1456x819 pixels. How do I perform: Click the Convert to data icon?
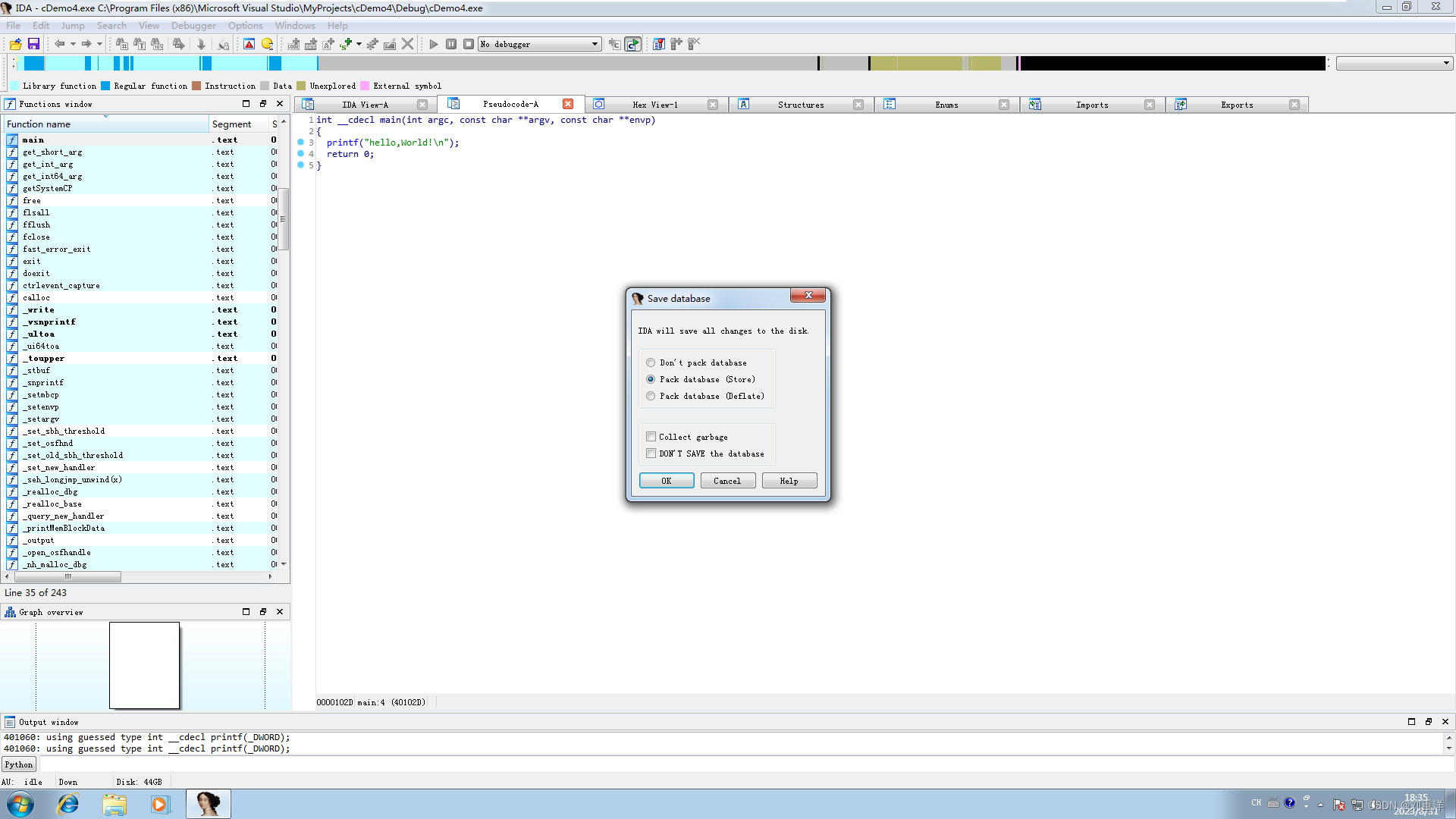(311, 44)
